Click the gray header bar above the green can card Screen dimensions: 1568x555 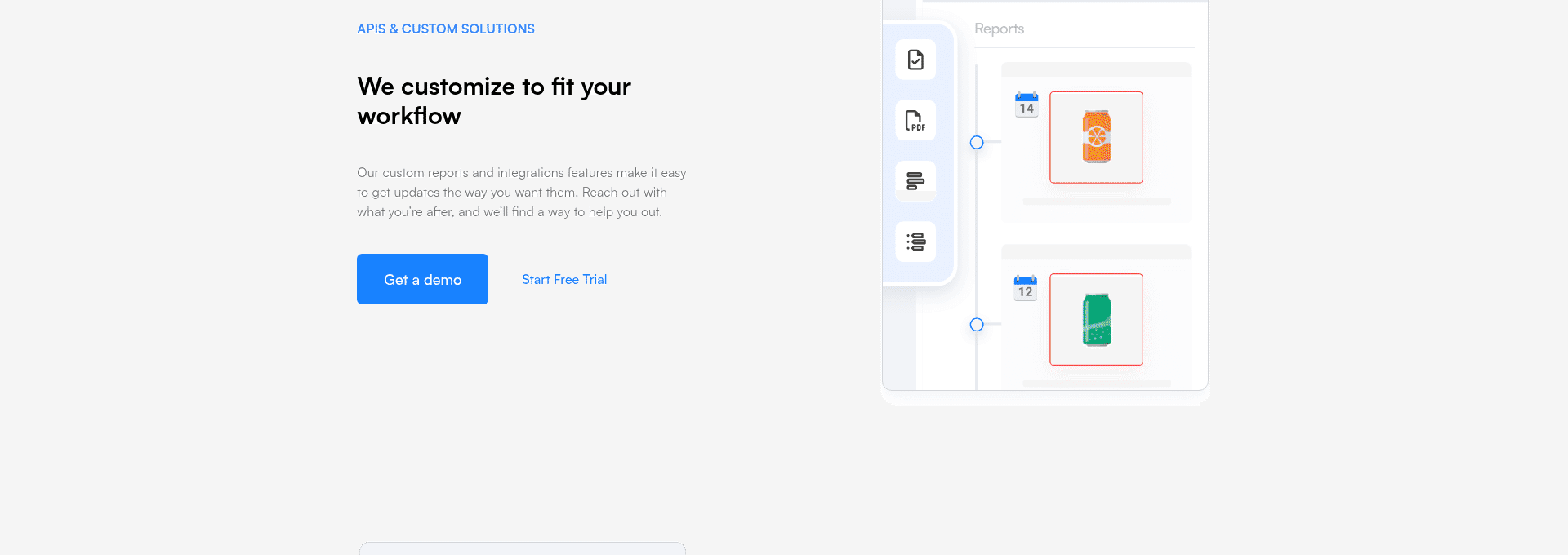1096,251
